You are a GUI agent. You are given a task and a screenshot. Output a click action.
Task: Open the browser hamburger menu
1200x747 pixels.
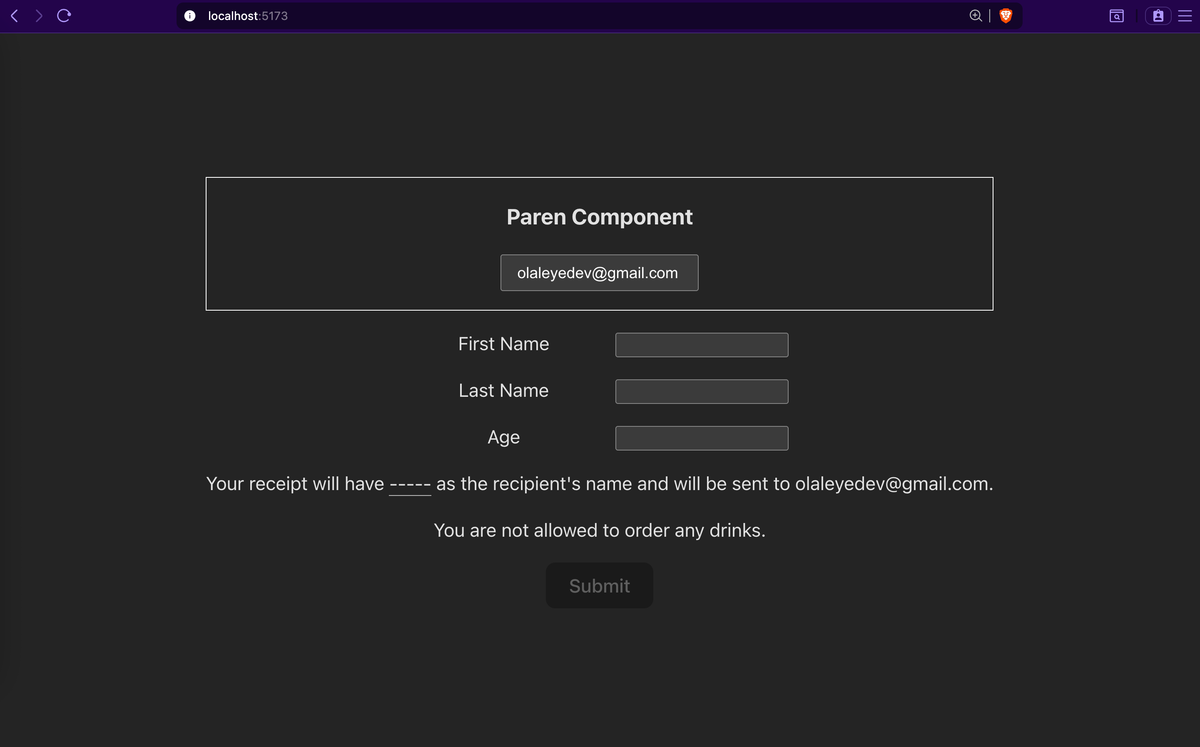pos(1185,16)
